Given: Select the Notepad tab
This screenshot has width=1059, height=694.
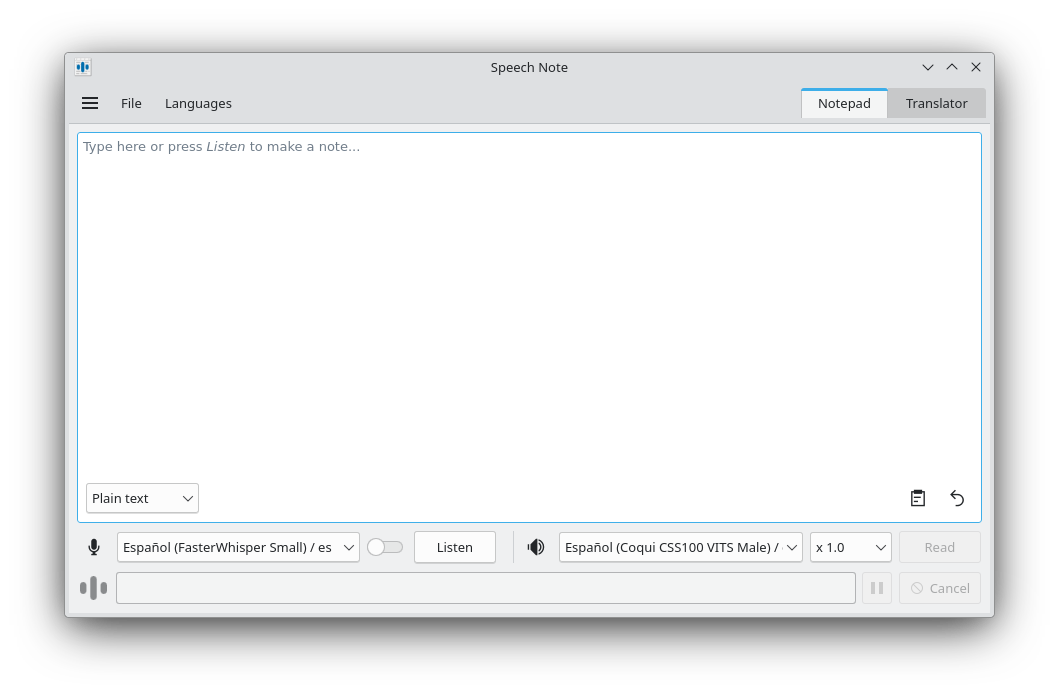Looking at the screenshot, I should coord(844,103).
